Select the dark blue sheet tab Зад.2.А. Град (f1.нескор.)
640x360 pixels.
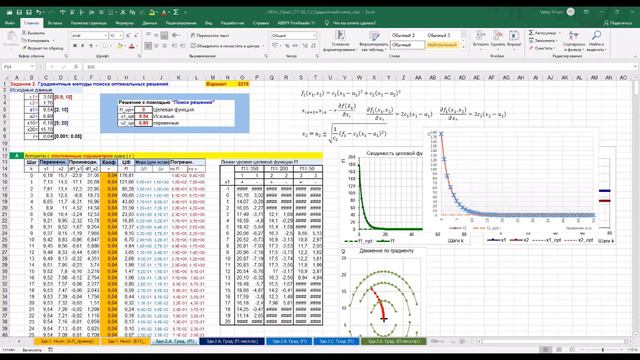click(232, 341)
